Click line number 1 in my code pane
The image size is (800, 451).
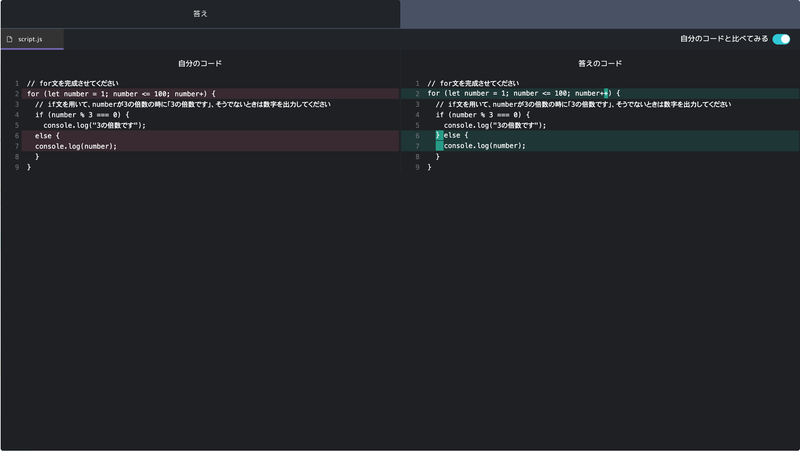pyautogui.click(x=17, y=83)
